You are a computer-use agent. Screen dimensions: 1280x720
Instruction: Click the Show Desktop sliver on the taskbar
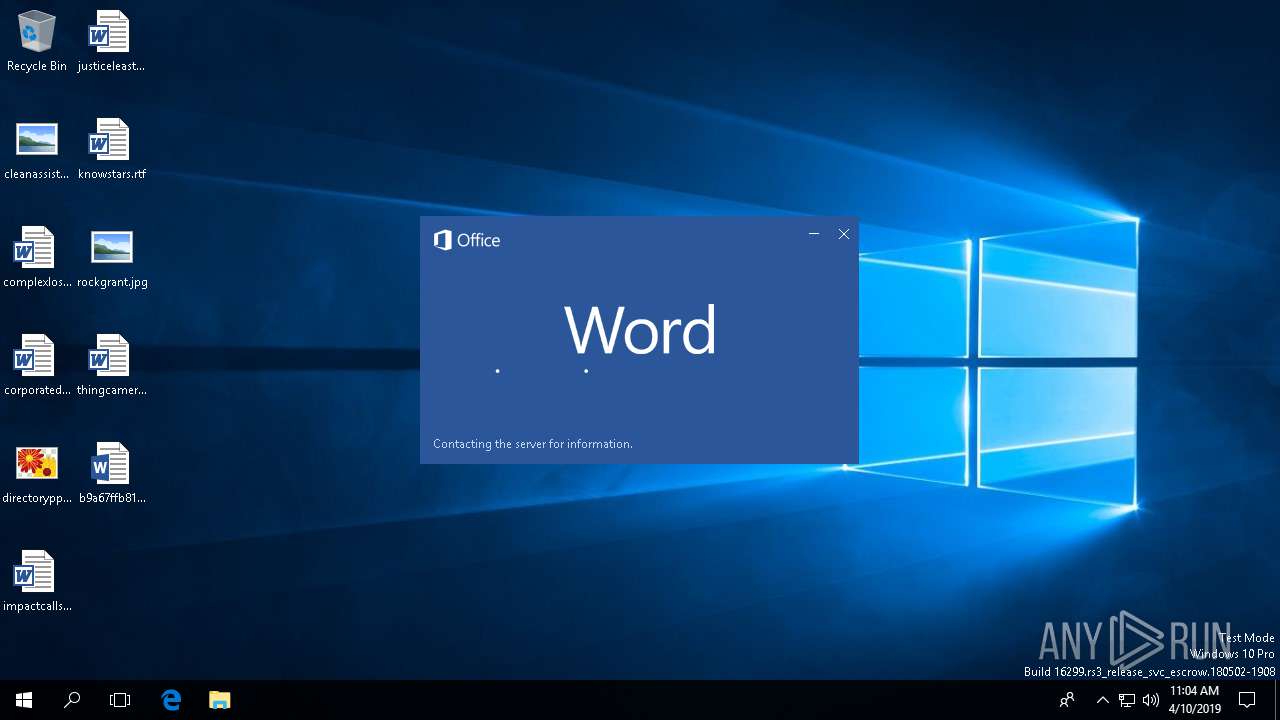point(1277,700)
